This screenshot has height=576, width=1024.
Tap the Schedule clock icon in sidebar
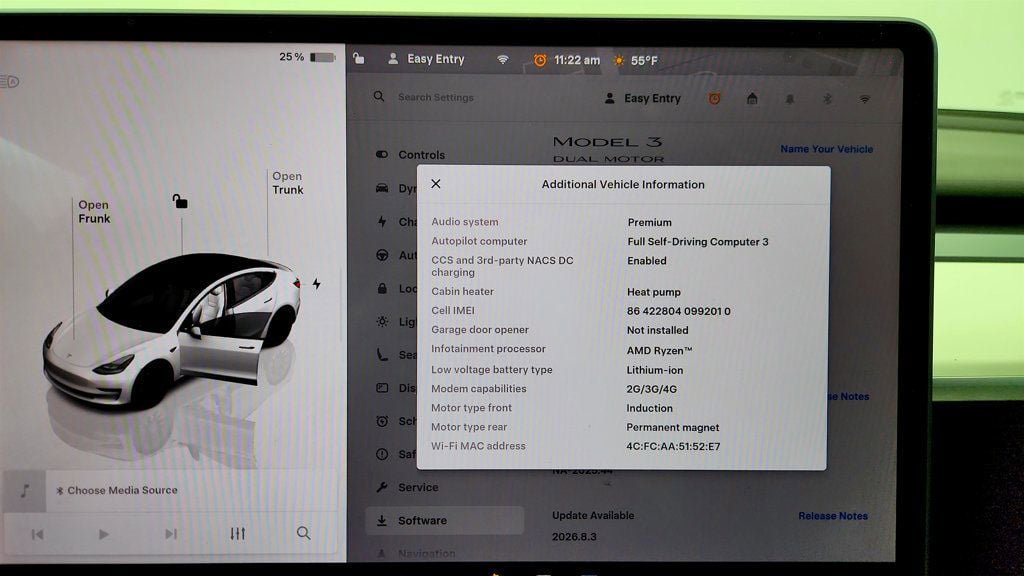coord(382,421)
